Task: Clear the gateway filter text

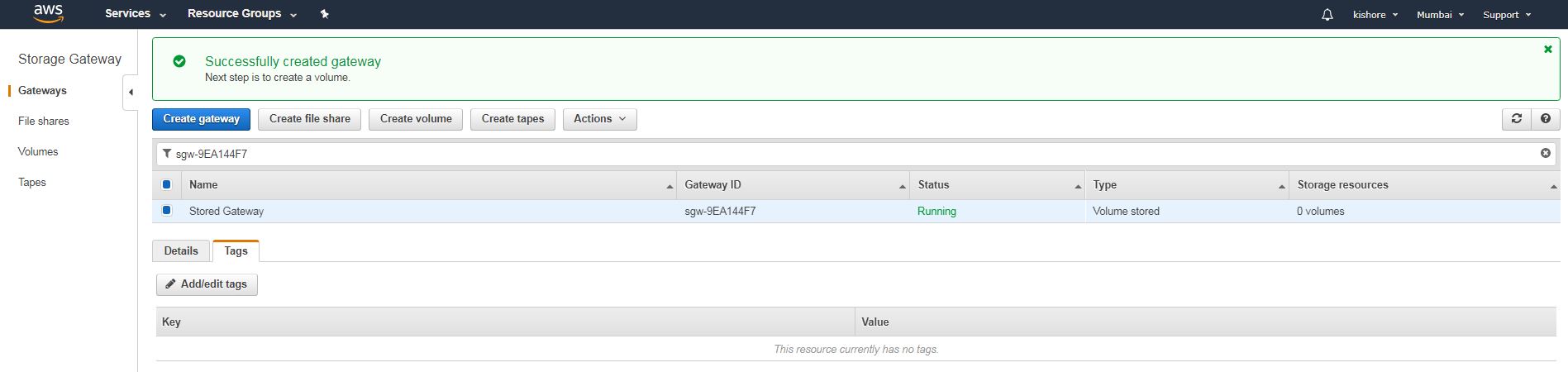Action: 1545,153
